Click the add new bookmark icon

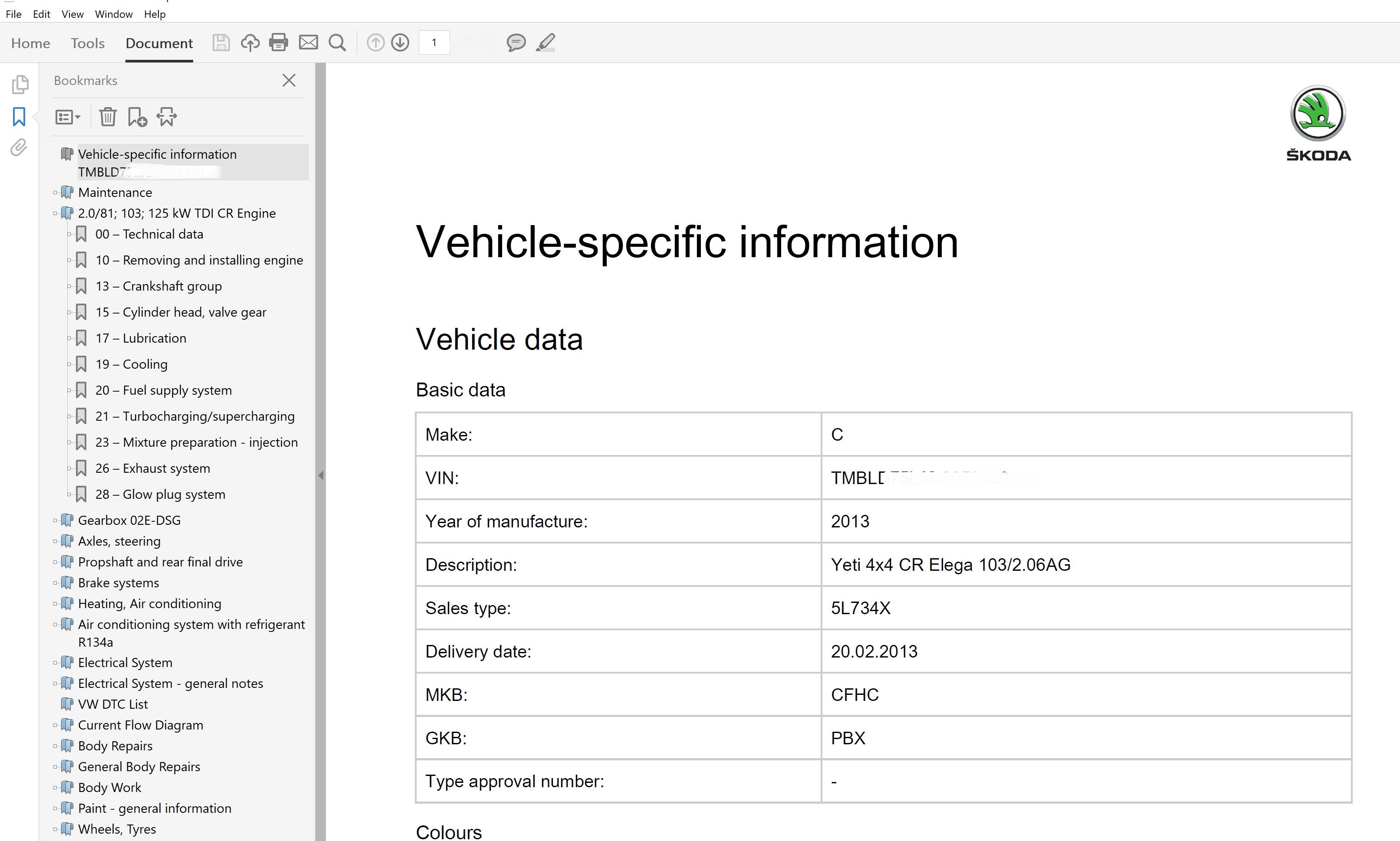[137, 117]
